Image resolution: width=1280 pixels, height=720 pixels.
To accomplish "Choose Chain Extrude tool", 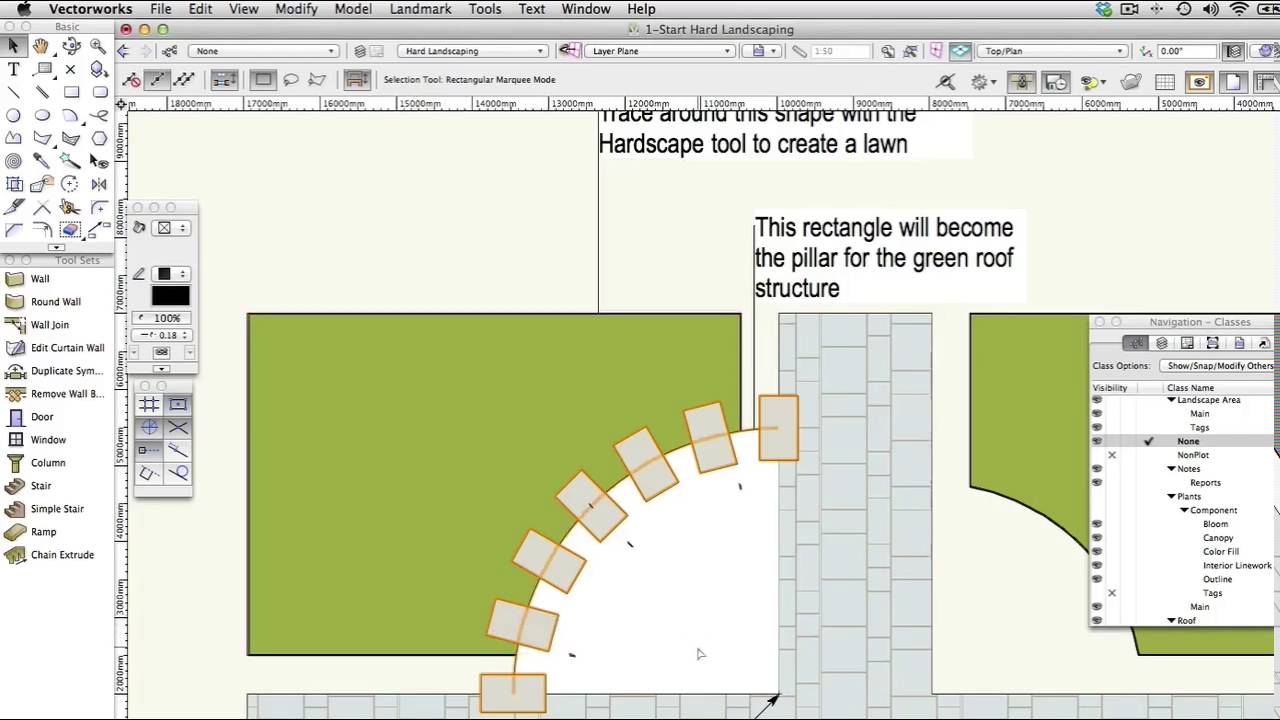I will (62, 555).
